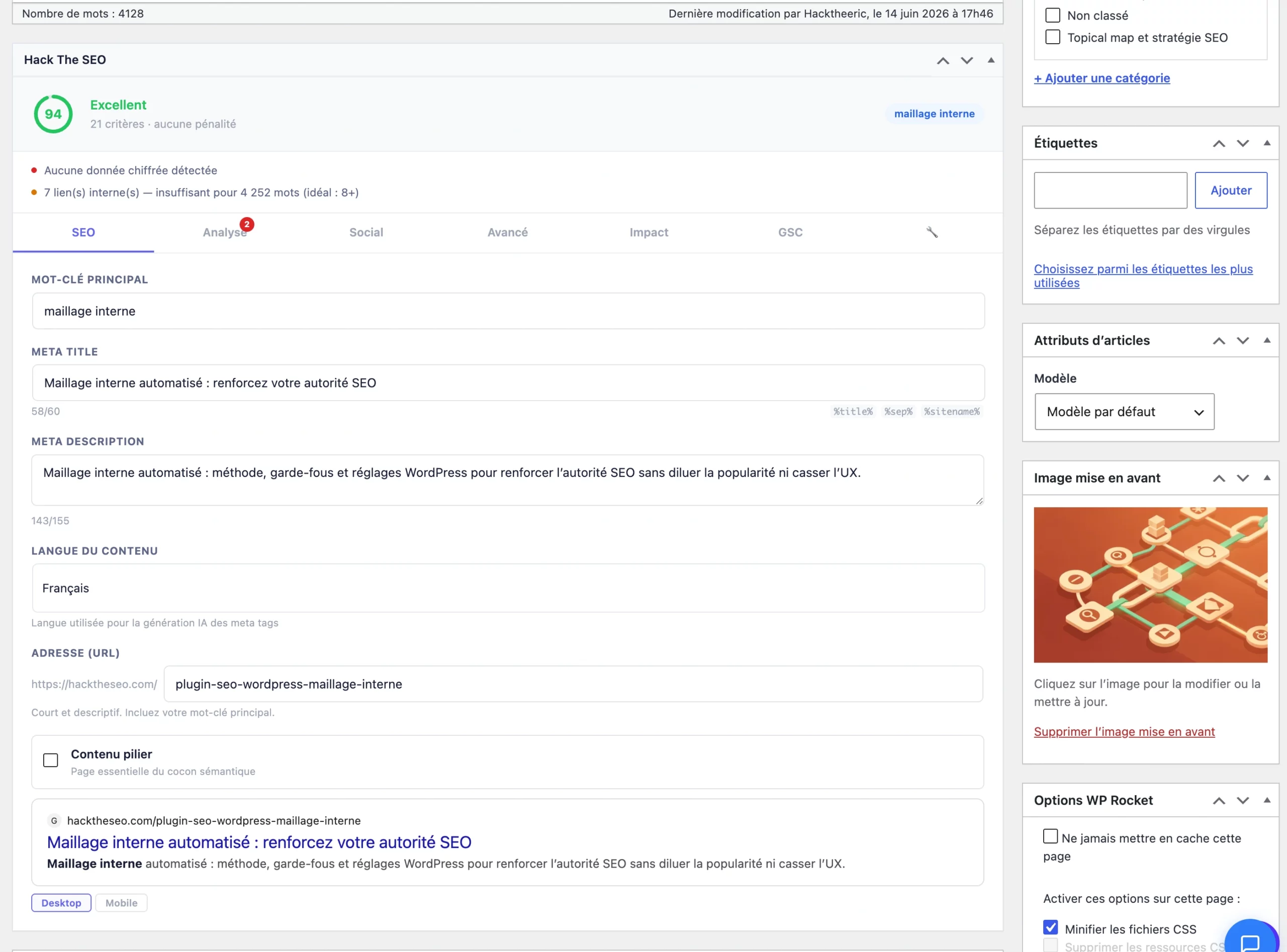Move Étiquettes panel down

tap(1243, 143)
